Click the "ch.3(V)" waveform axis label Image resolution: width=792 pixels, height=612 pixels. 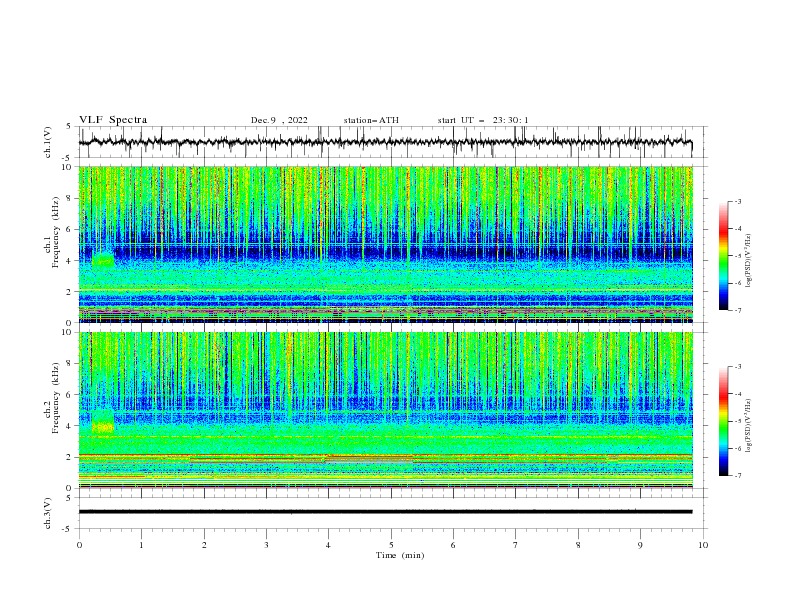(48, 513)
